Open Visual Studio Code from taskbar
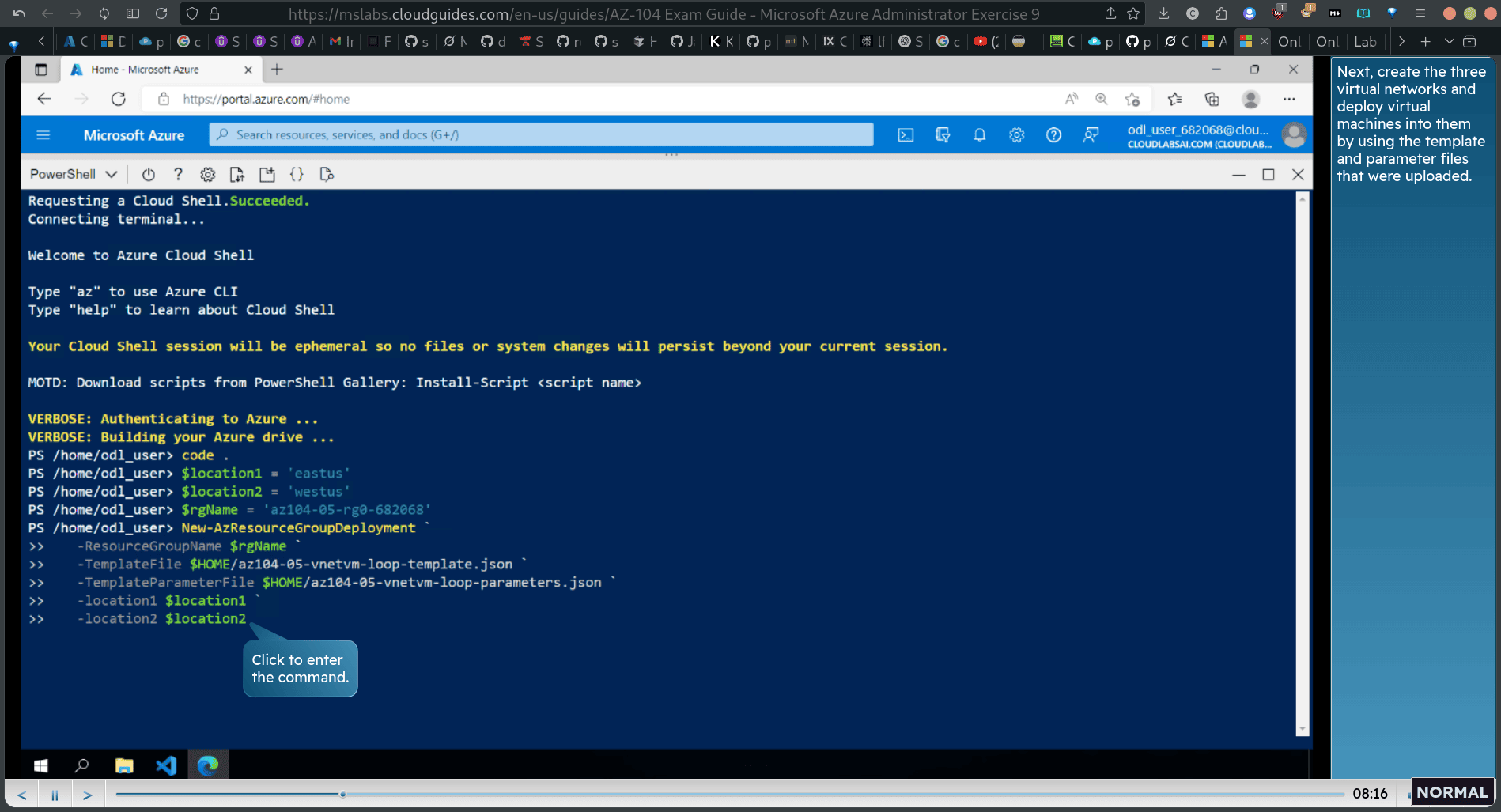This screenshot has height=812, width=1501. click(166, 765)
